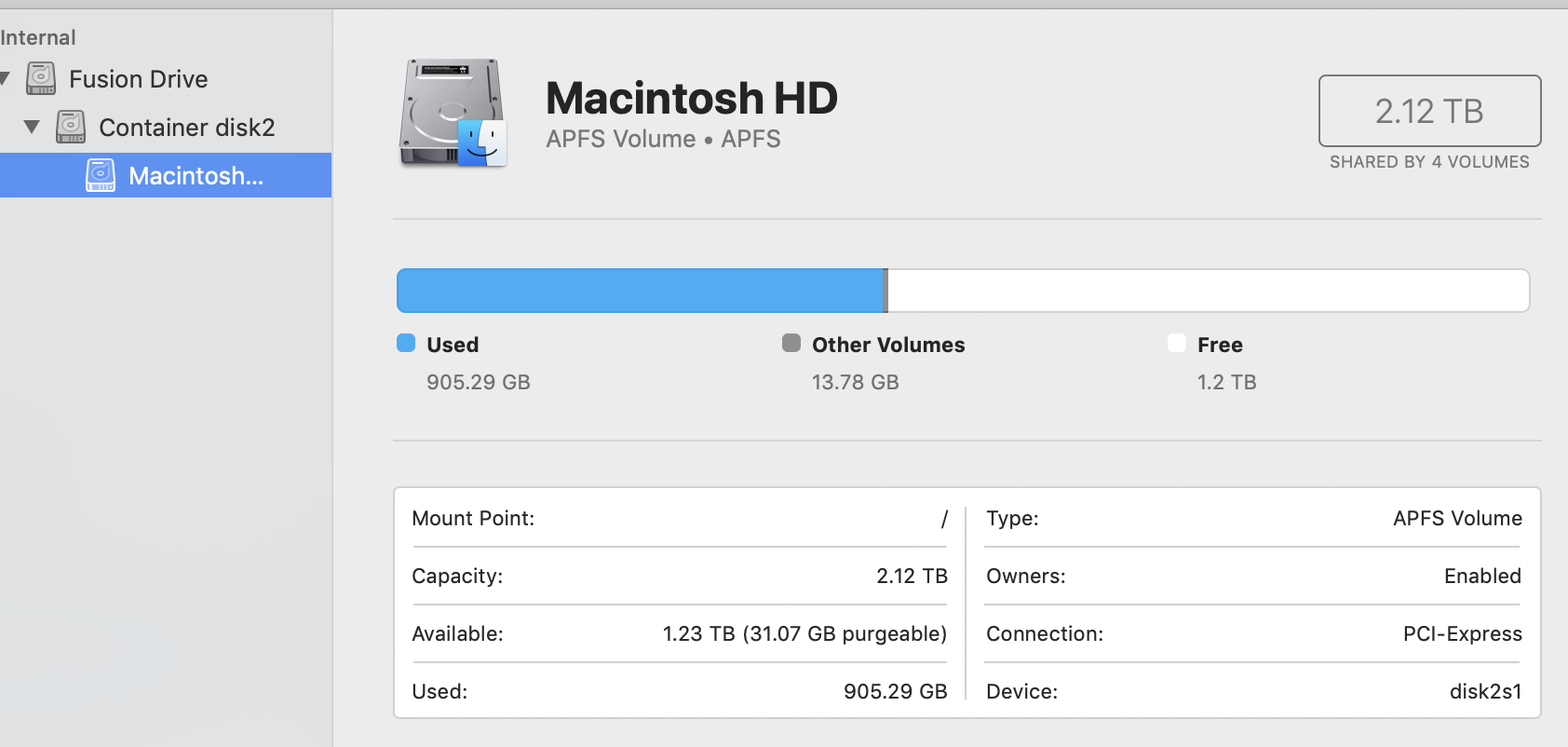Viewport: 1568px width, 747px height.
Task: Click the 1.23 TB (31.07 GB purgeable) value
Action: tap(804, 633)
